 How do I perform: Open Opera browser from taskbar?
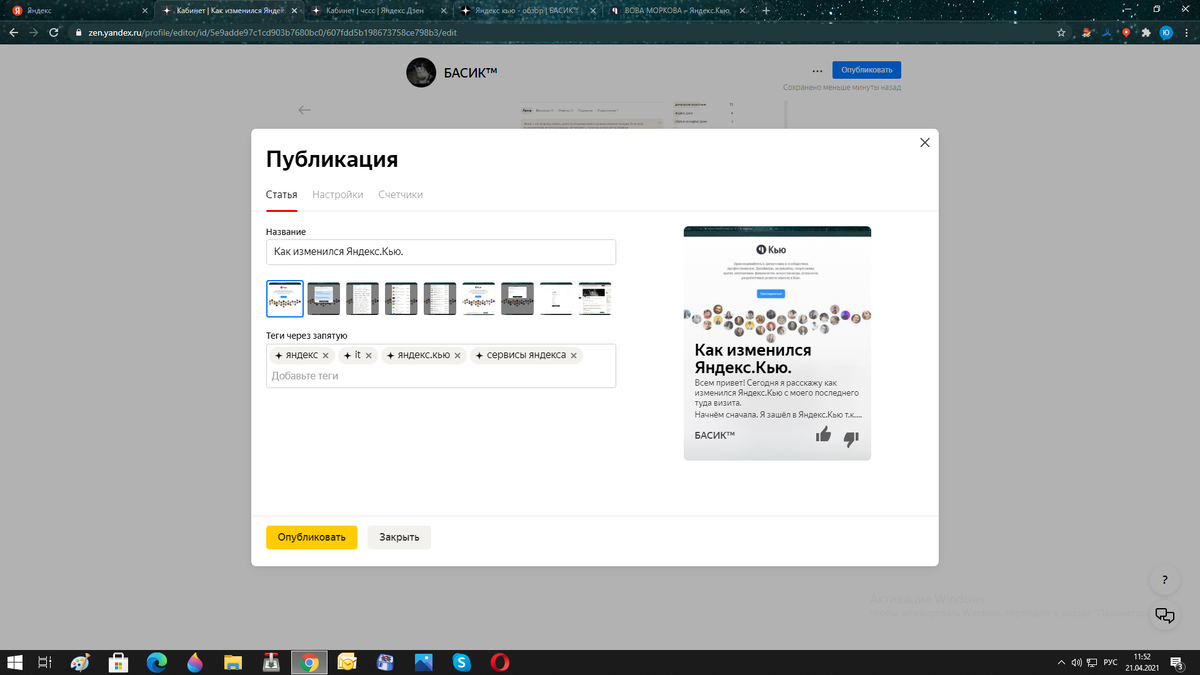(x=499, y=662)
